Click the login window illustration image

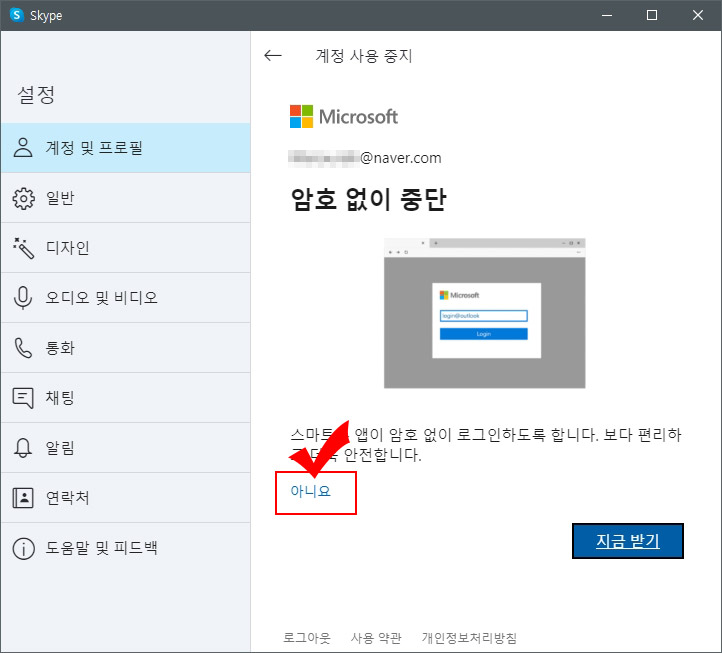pos(484,313)
